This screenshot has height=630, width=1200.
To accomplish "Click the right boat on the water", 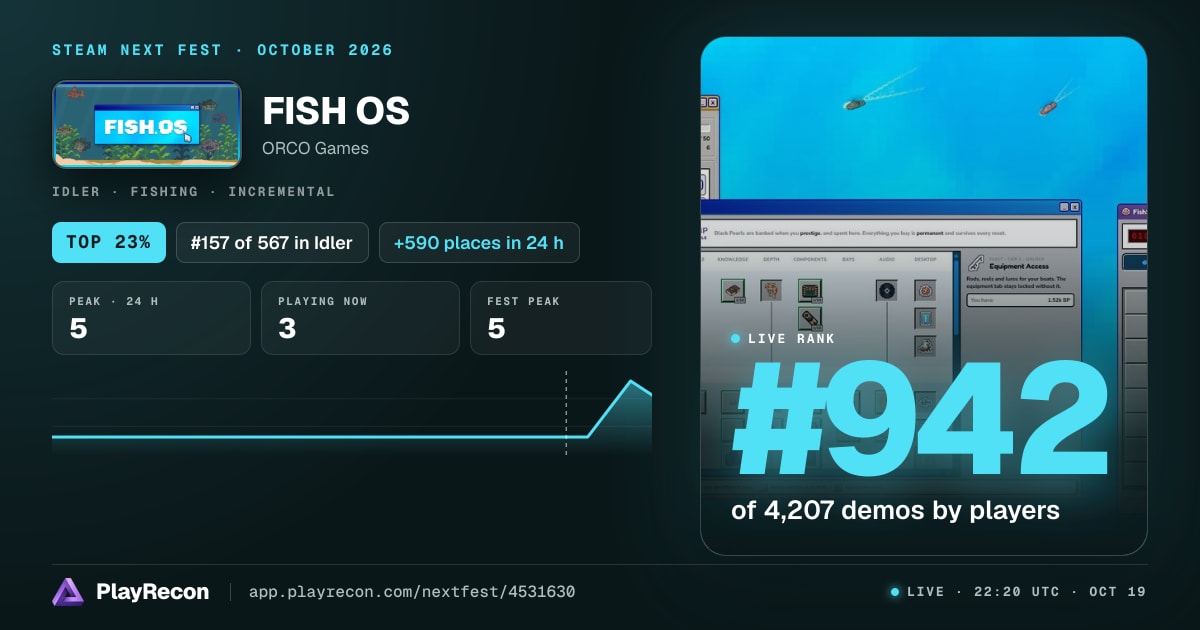I will (1048, 107).
